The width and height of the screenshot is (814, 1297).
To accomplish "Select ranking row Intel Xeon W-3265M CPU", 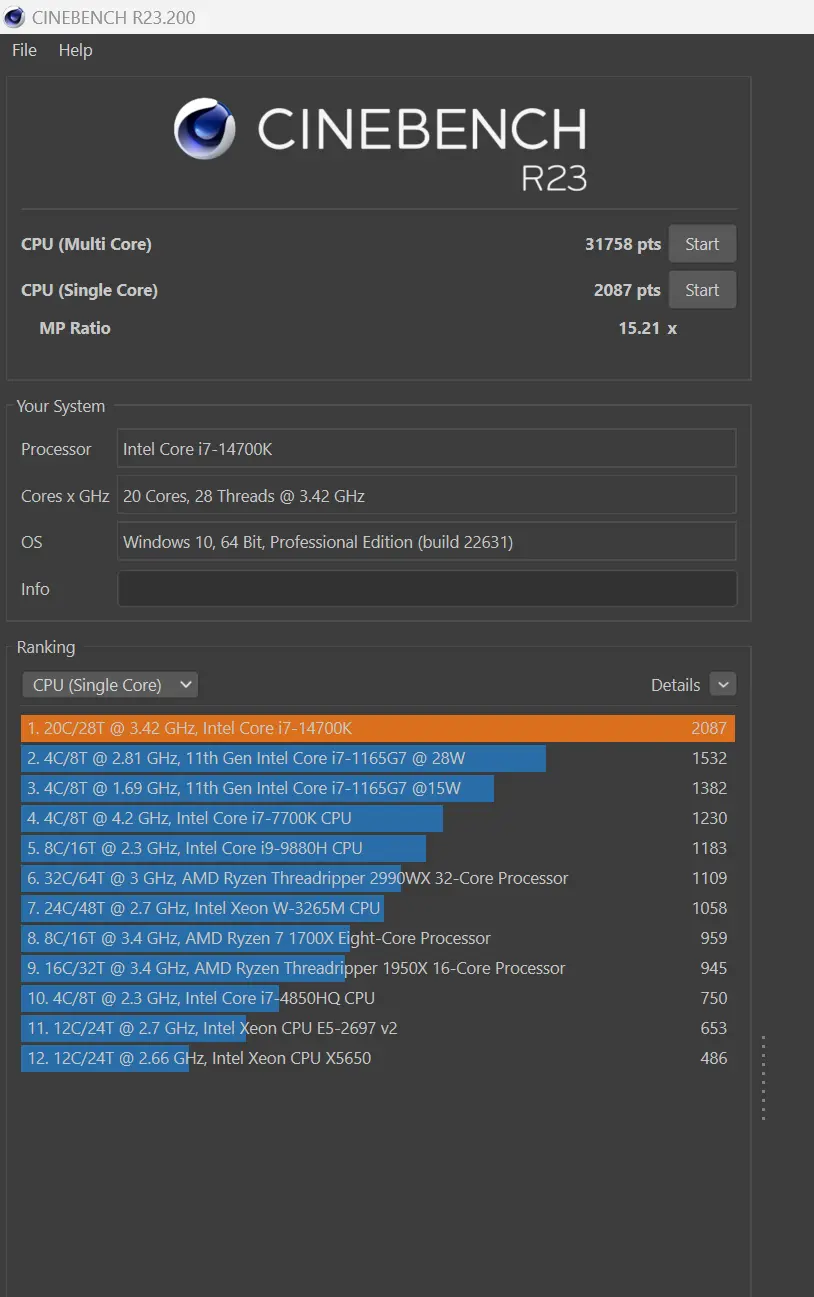I will pyautogui.click(x=378, y=908).
